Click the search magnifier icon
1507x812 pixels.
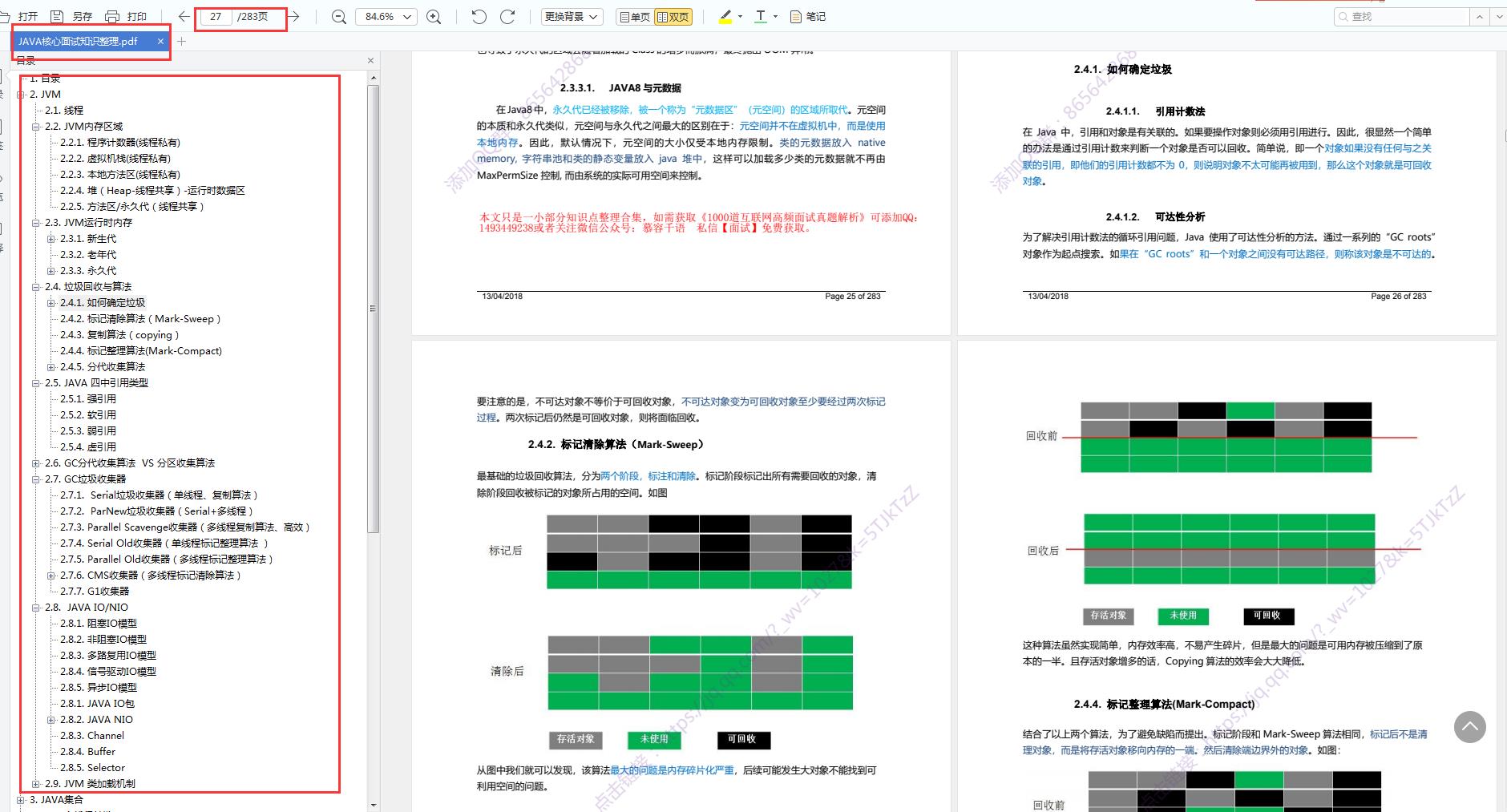click(1342, 16)
